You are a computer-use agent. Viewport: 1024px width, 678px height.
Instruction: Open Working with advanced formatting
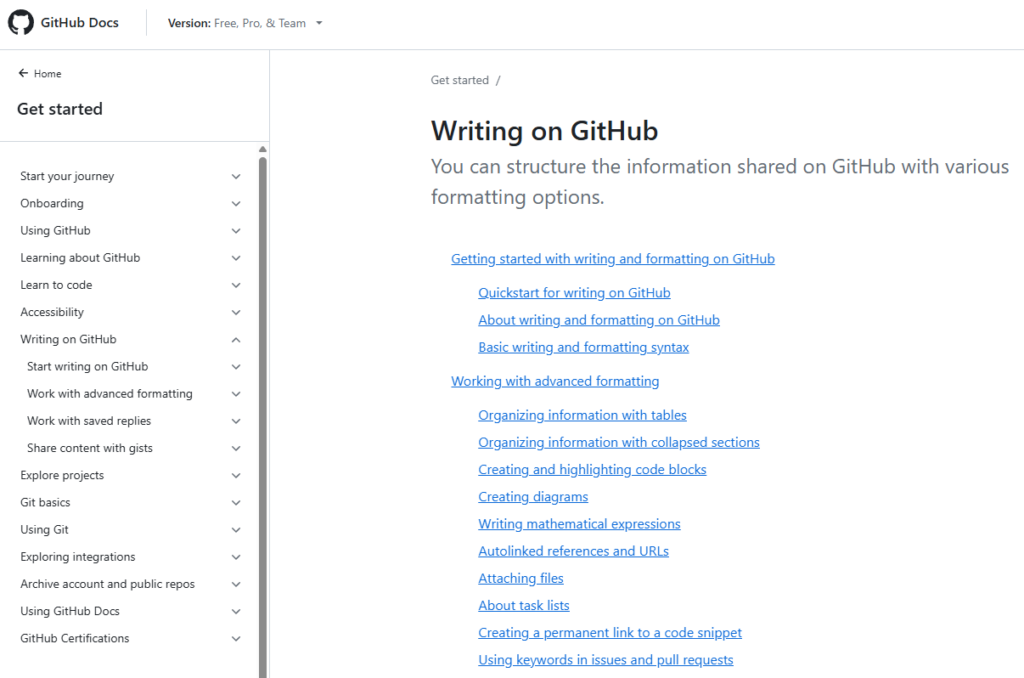coord(555,380)
